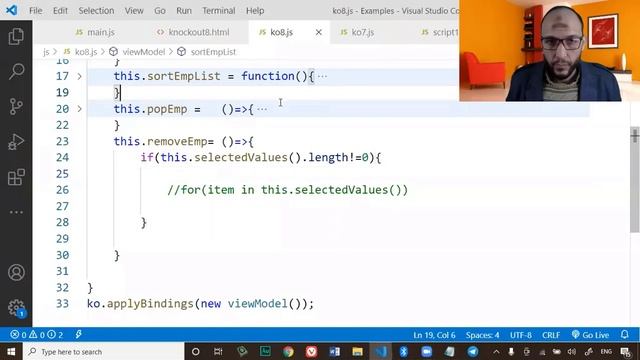640x360 pixels.
Task: Click the applyBindings text on line 33
Action: pyautogui.click(x=150, y=304)
